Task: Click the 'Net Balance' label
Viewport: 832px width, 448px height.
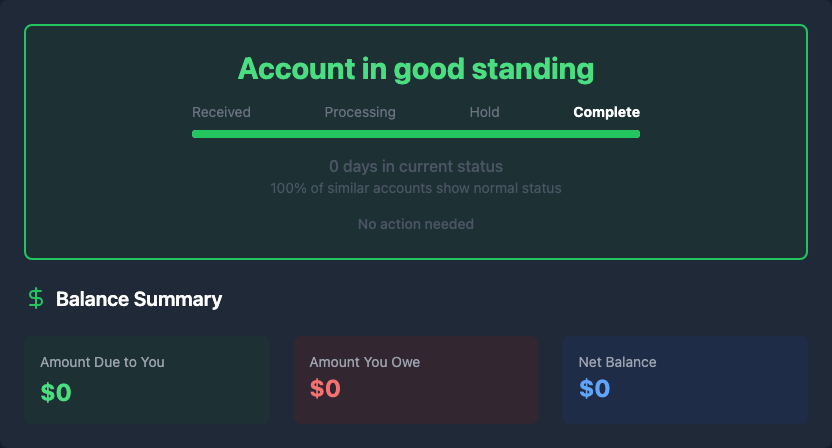Action: tap(617, 362)
